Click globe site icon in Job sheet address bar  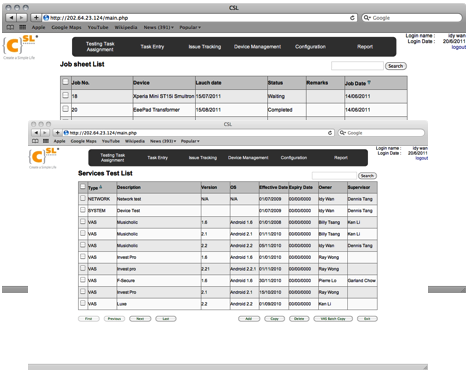pos(46,18)
